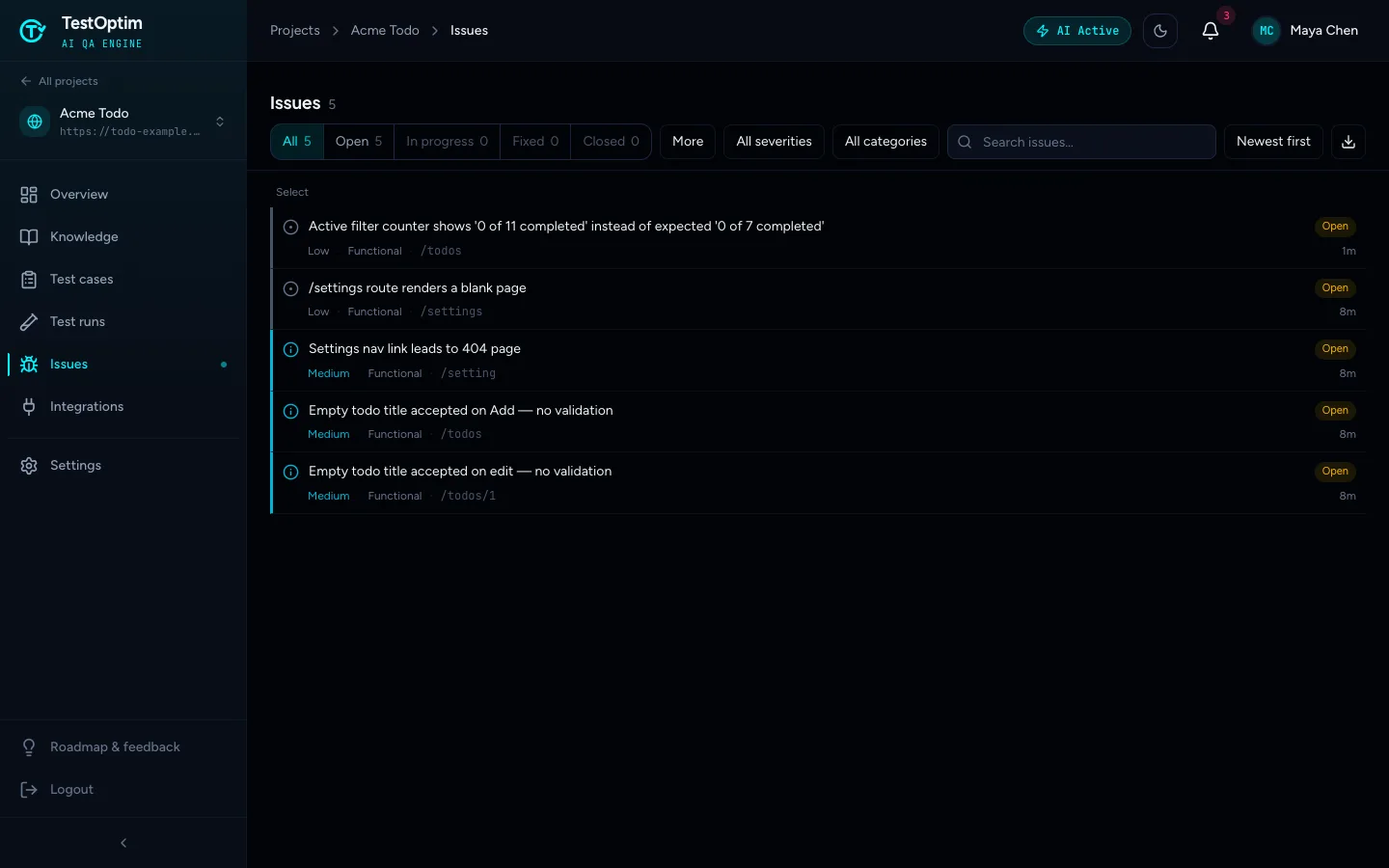Toggle dark mode with the moon icon
Image resolution: width=1389 pixels, height=868 pixels.
[x=1160, y=31]
